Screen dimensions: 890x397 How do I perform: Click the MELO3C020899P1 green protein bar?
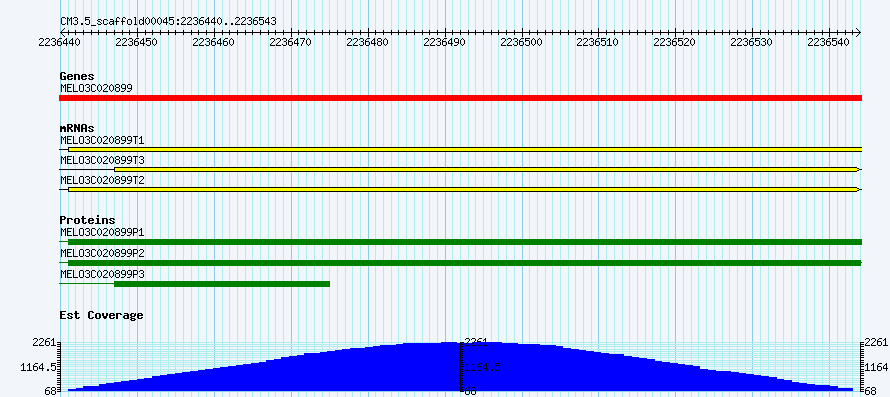click(x=465, y=242)
